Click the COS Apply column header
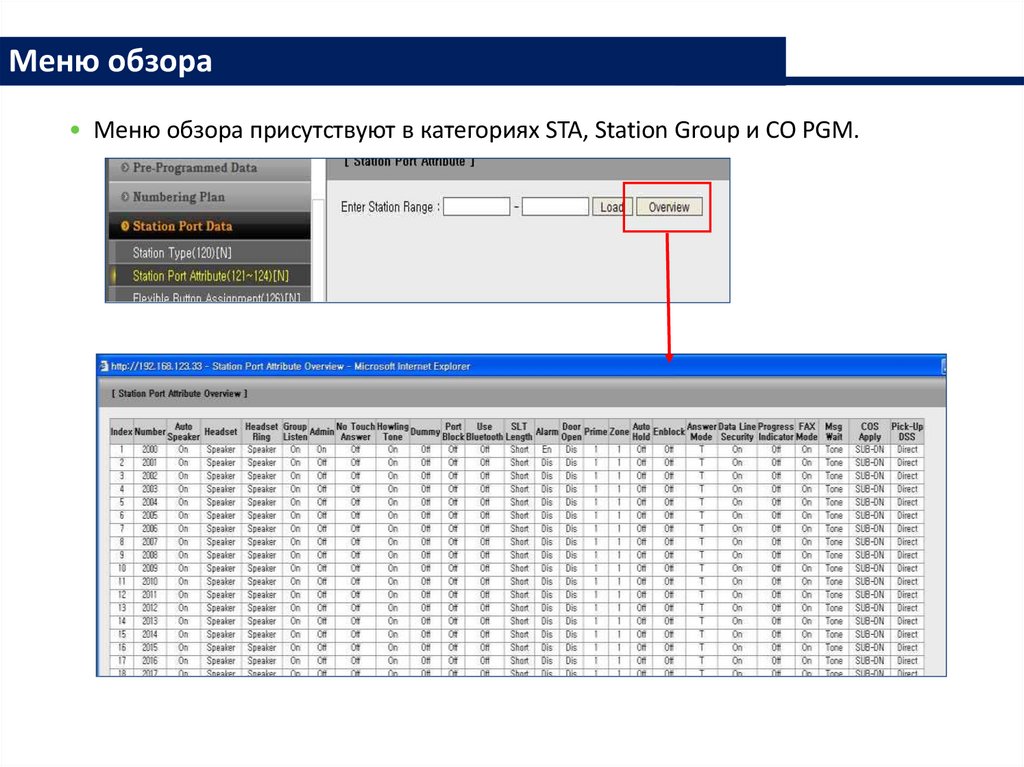 click(x=870, y=431)
